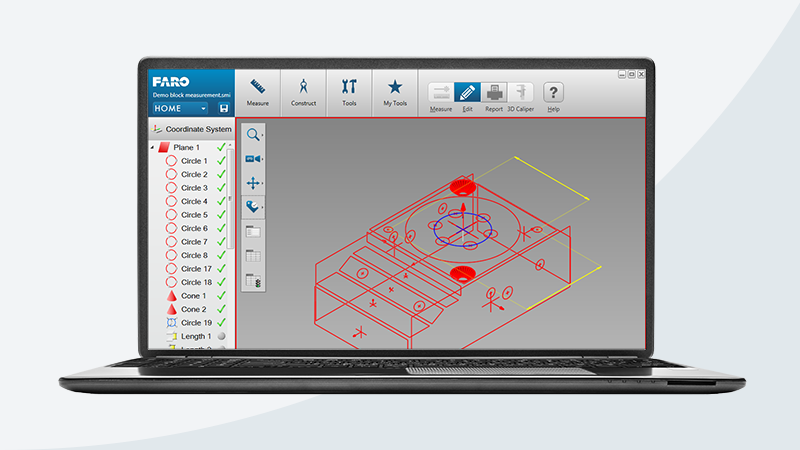Viewport: 800px width, 450px height.
Task: Click the green check beside Circle 1
Action: (x=221, y=161)
